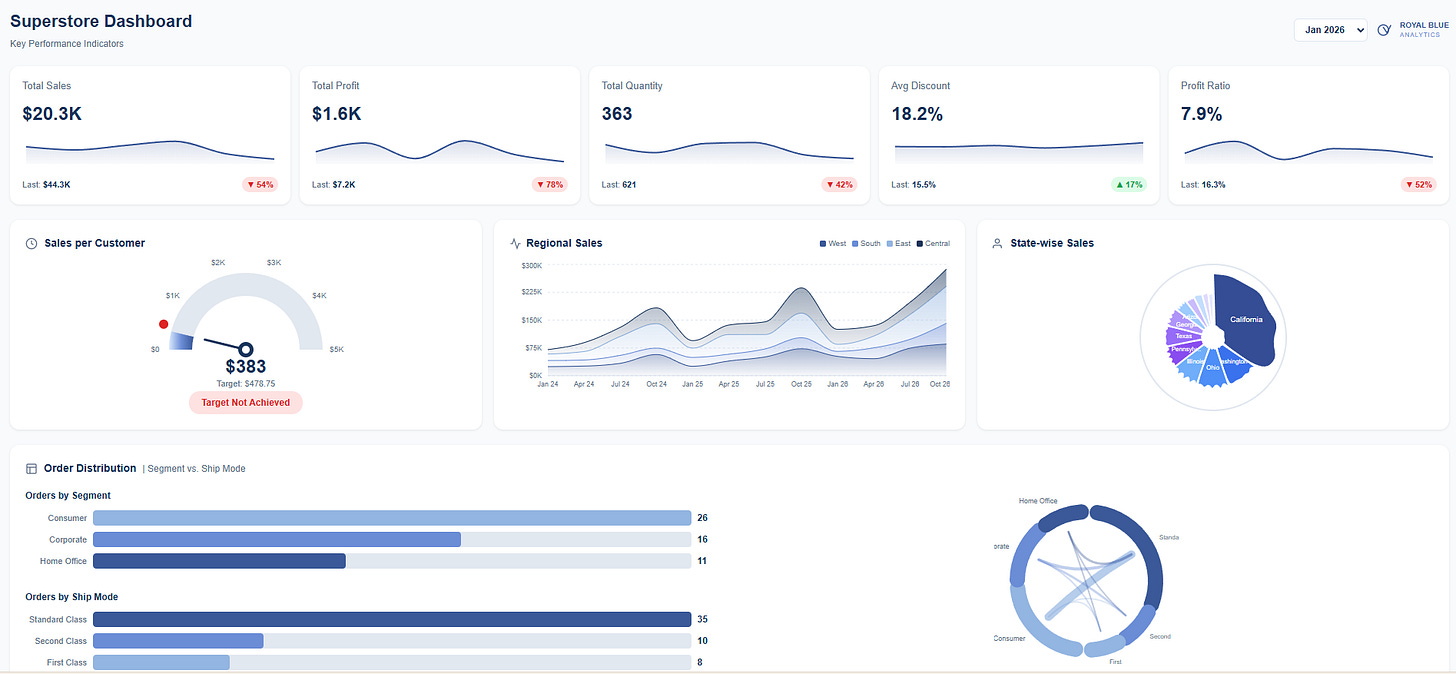This screenshot has height=674, width=1456.
Task: Click the table icon beside Order Distribution
Action: [x=31, y=468]
